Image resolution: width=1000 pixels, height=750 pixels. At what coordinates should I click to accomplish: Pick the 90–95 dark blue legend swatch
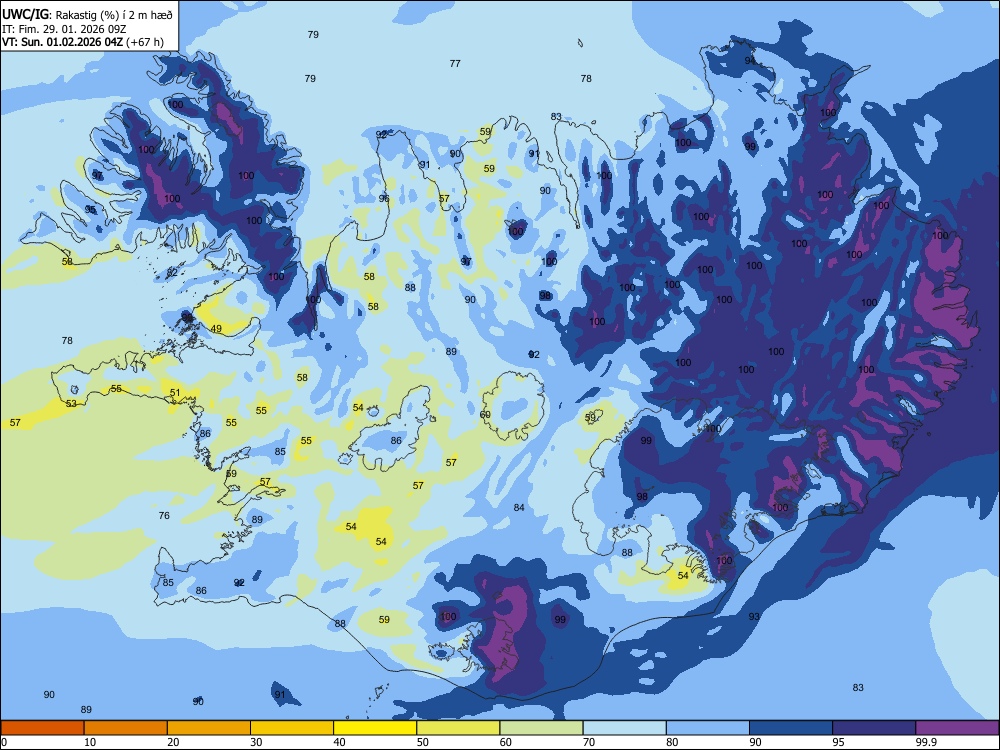pos(791,728)
